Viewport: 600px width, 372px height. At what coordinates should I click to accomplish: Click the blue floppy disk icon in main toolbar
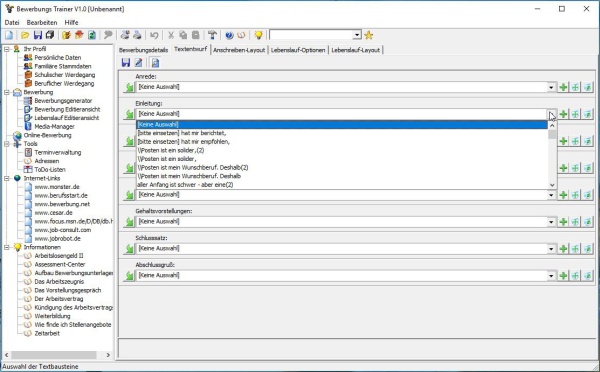point(38,35)
